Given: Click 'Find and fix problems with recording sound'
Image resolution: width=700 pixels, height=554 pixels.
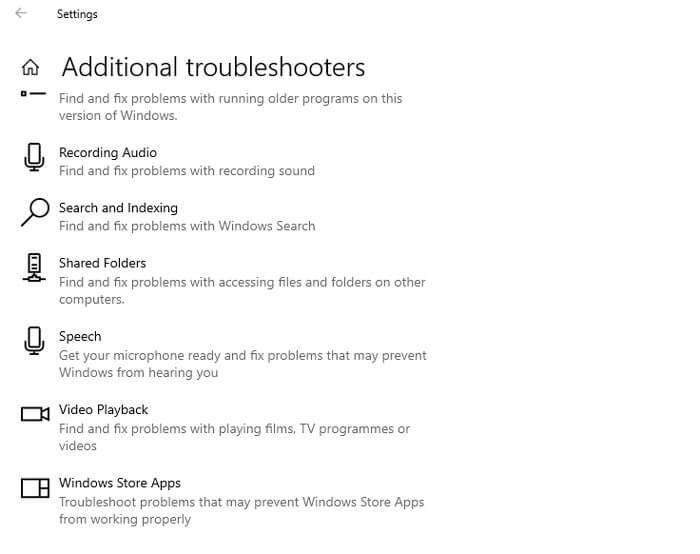Looking at the screenshot, I should click(187, 171).
